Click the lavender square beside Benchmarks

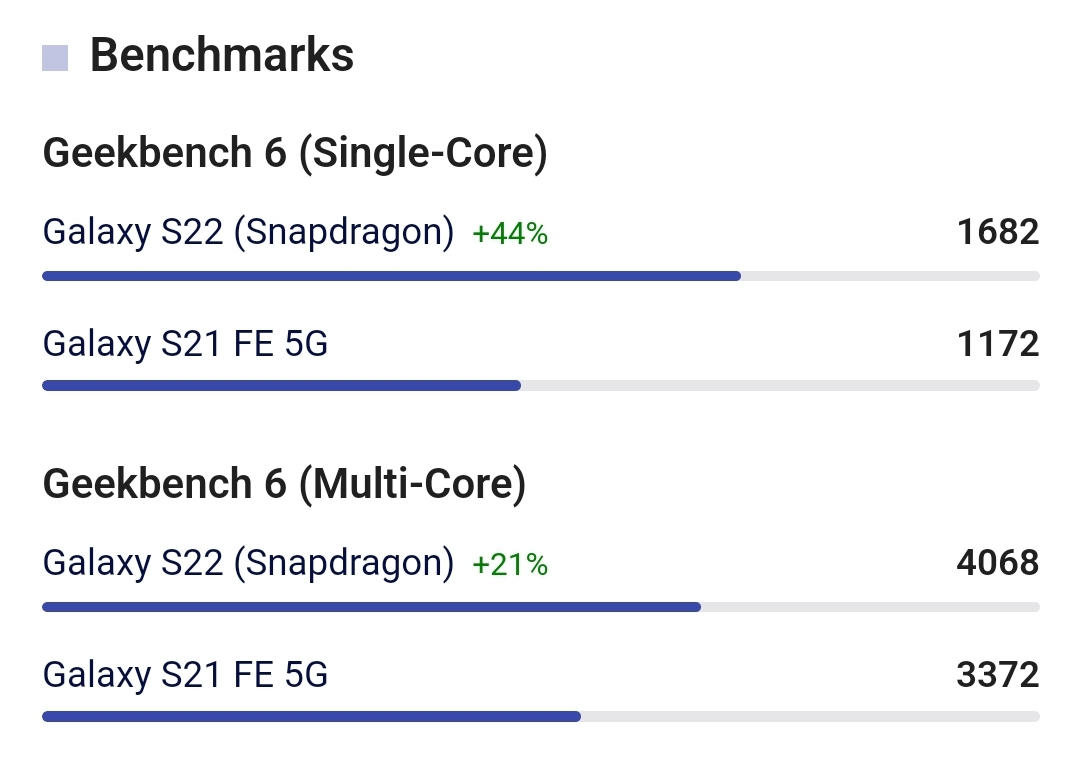point(55,58)
